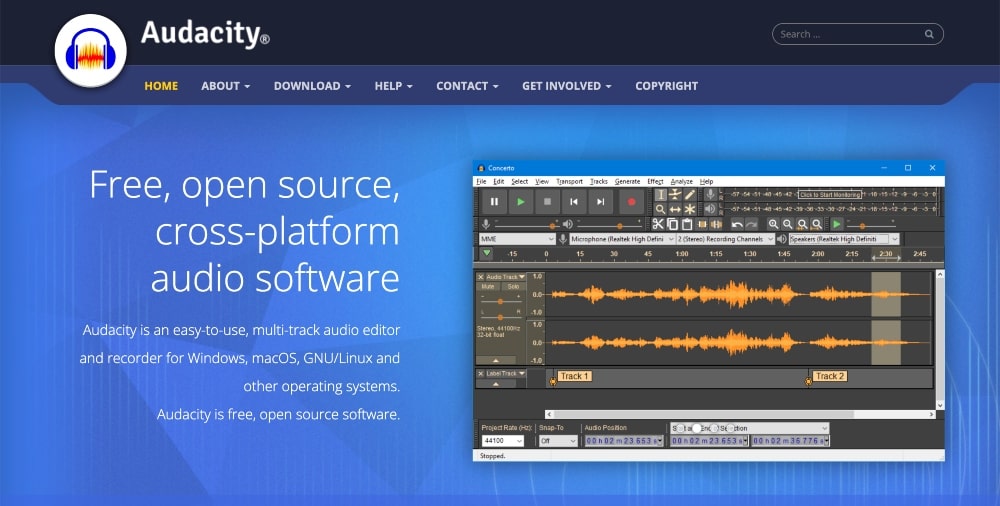This screenshot has width=1000, height=506.
Task: Open the Project Rate 44100 dropdown
Action: coord(503,441)
